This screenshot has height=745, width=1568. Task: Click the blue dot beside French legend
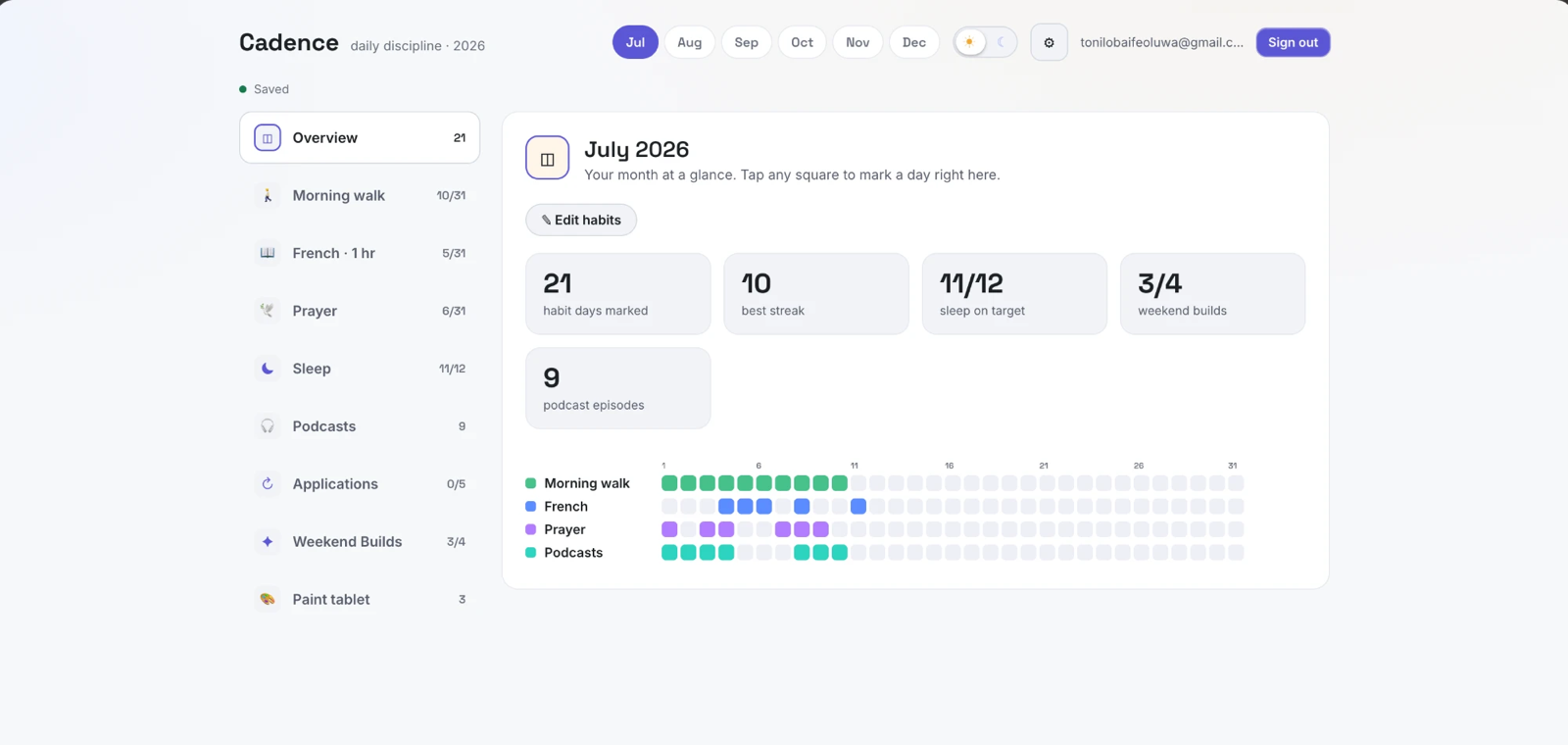pyautogui.click(x=531, y=507)
